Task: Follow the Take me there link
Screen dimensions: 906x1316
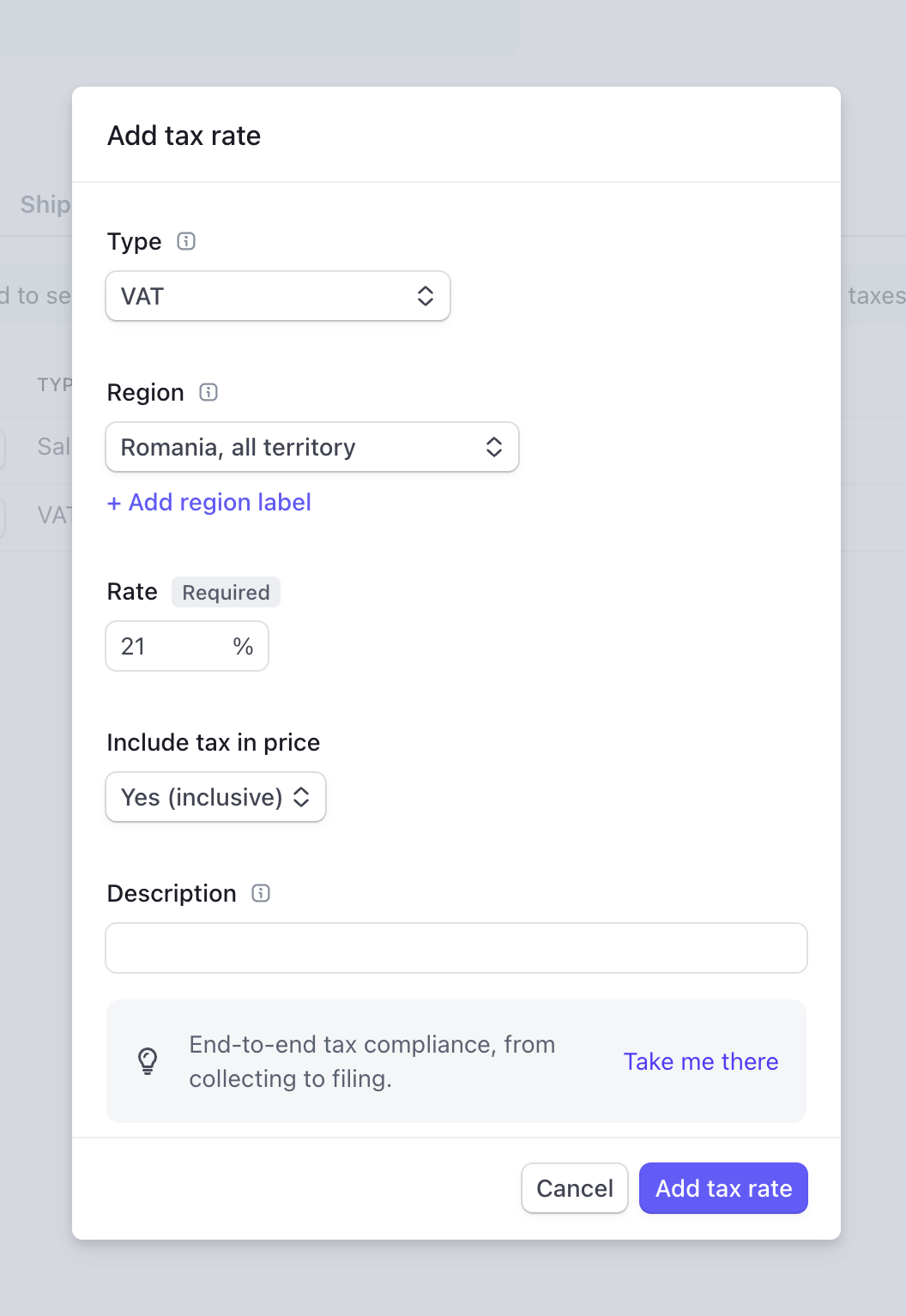Action: pos(701,1061)
